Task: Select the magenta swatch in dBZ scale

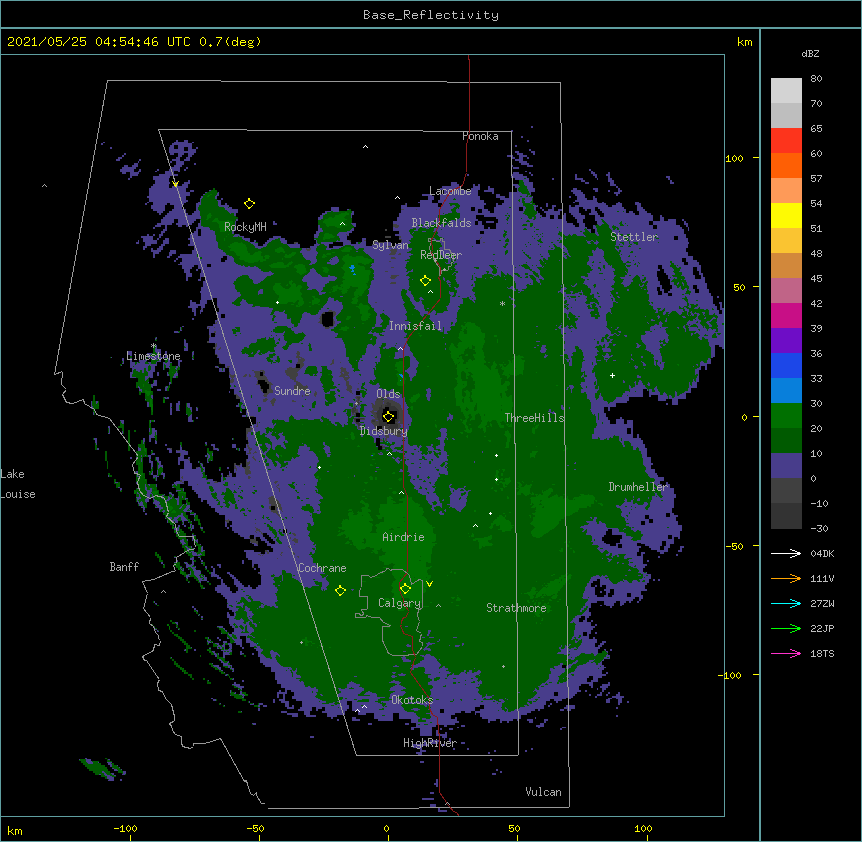Action: [x=786, y=315]
